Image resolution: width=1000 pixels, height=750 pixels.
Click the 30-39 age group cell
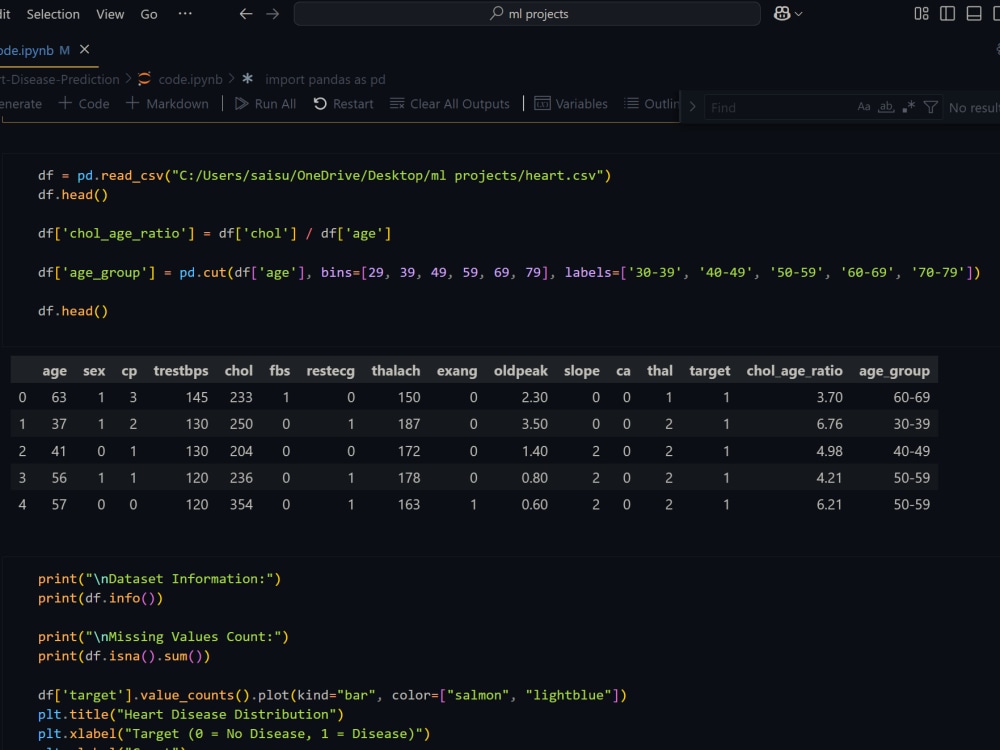click(x=911, y=424)
